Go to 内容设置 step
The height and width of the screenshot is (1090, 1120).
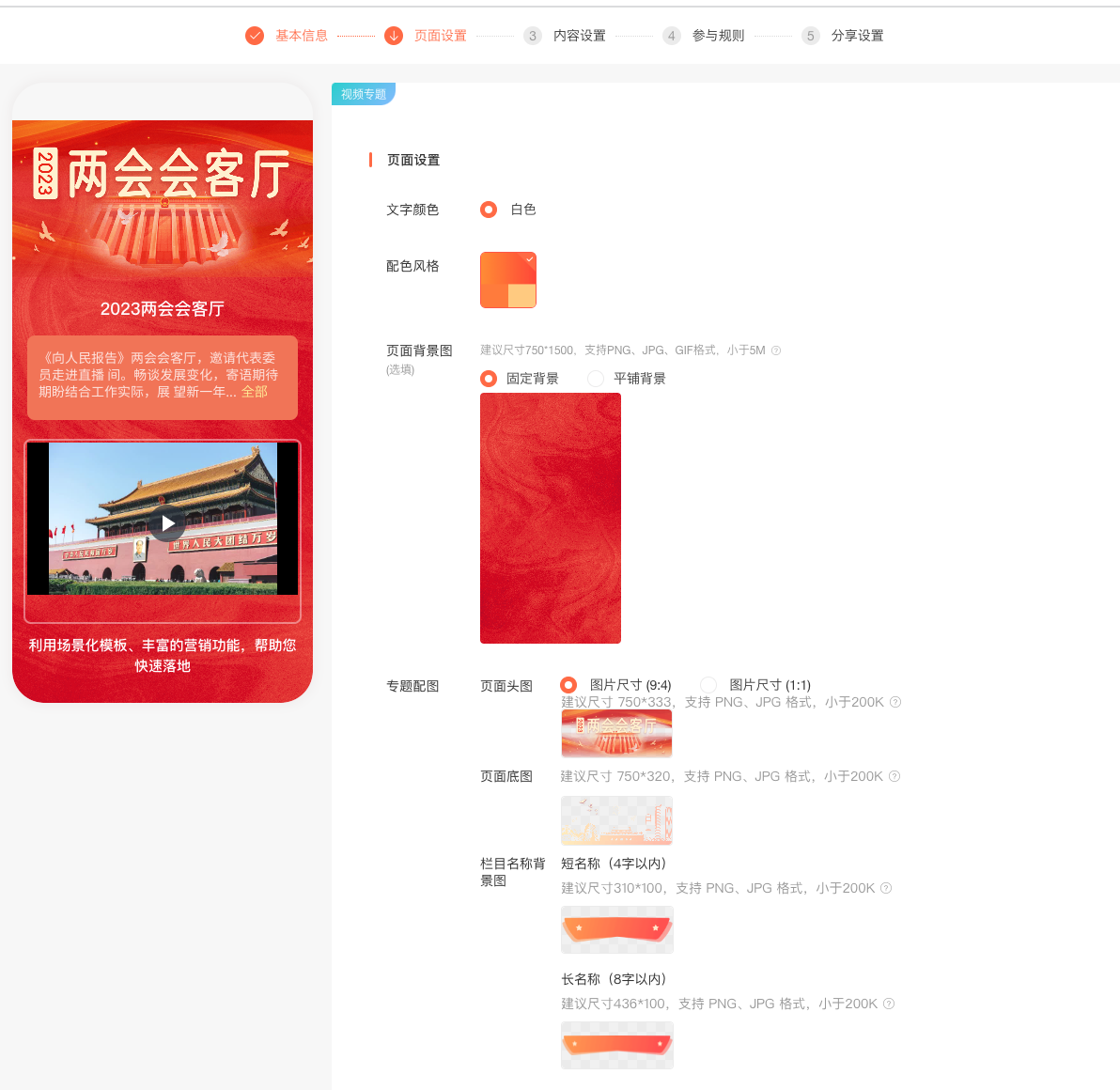point(579,36)
